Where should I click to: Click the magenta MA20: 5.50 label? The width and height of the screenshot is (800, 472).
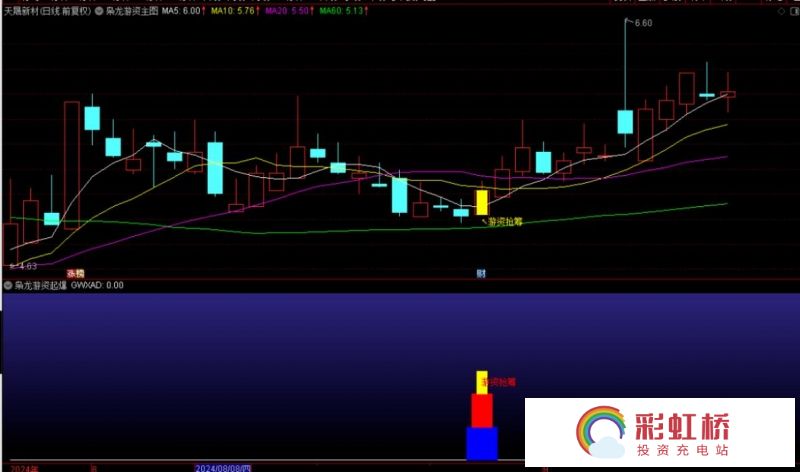click(x=286, y=10)
